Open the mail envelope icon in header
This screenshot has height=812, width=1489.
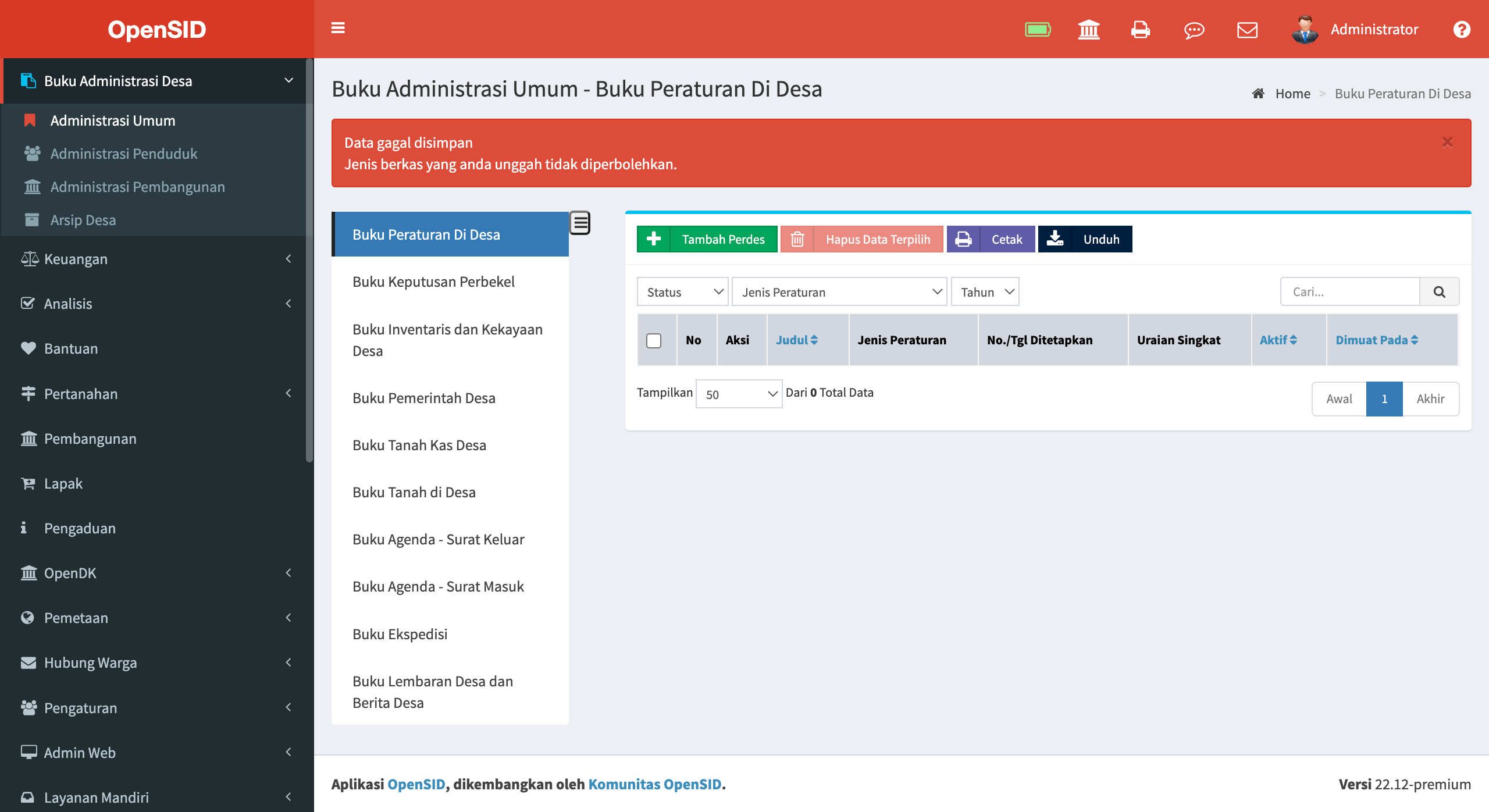click(1247, 29)
